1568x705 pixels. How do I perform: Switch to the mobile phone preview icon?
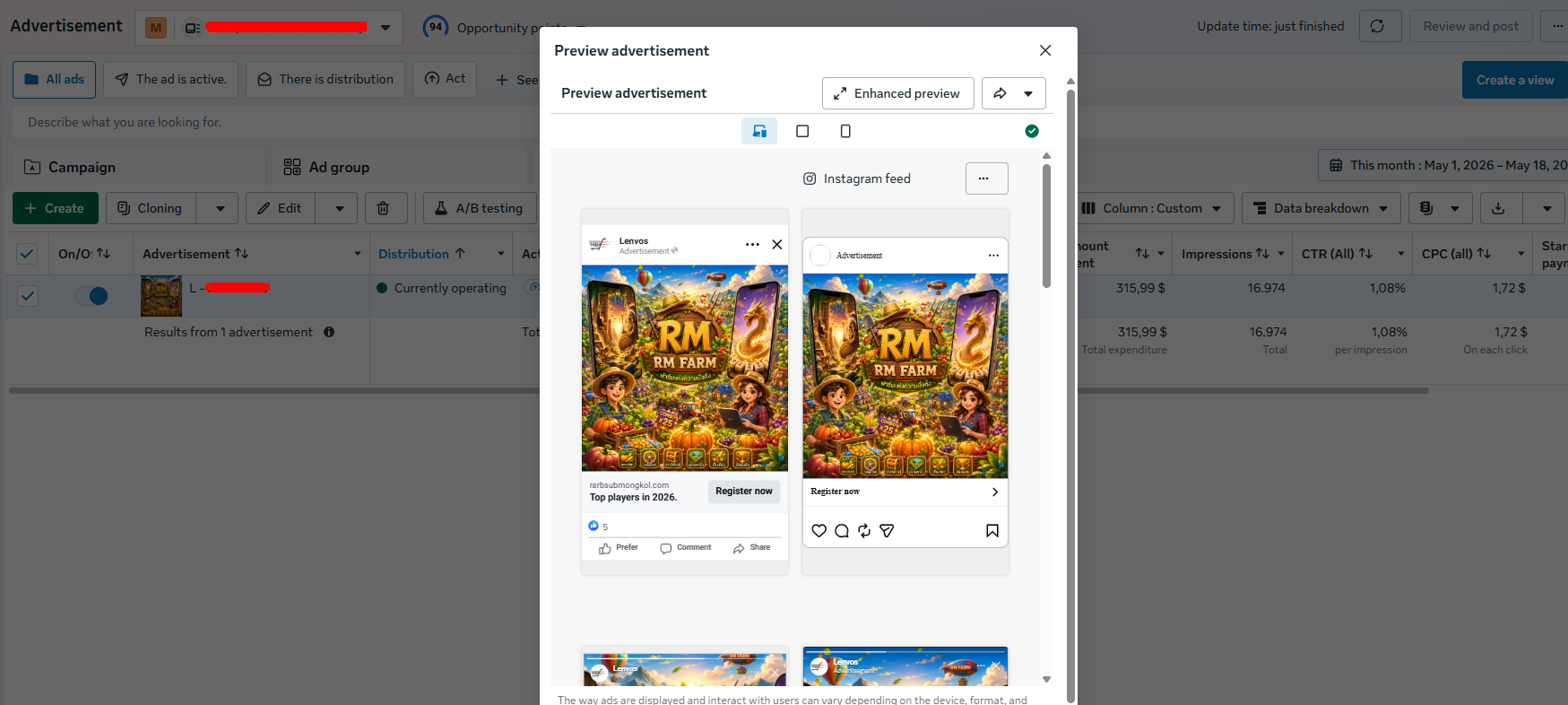(x=845, y=131)
